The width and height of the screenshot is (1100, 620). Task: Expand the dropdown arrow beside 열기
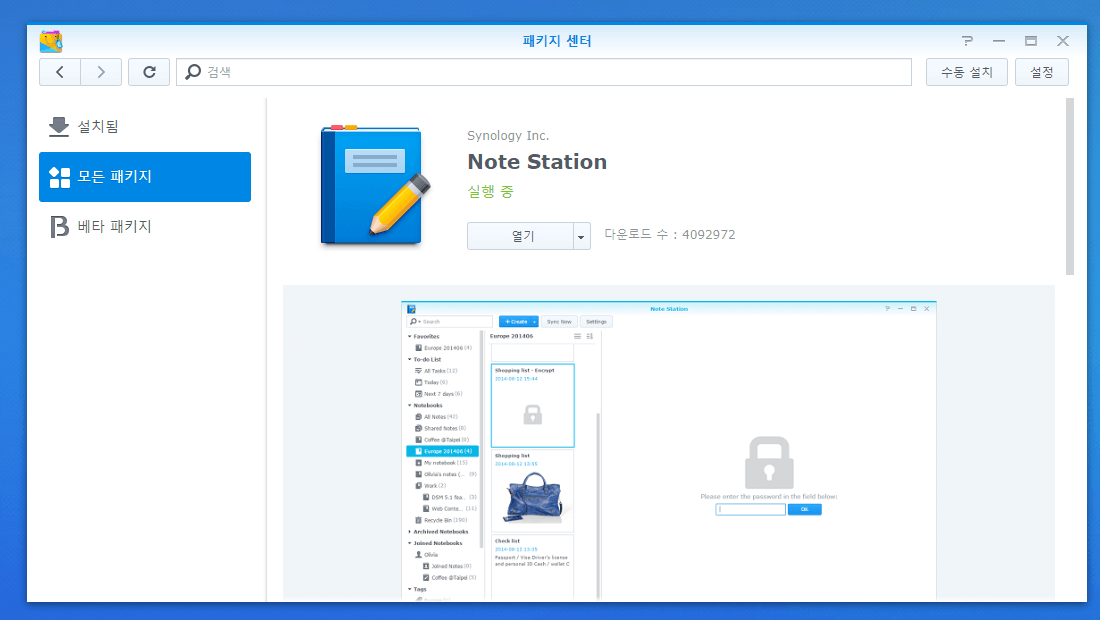pyautogui.click(x=582, y=236)
